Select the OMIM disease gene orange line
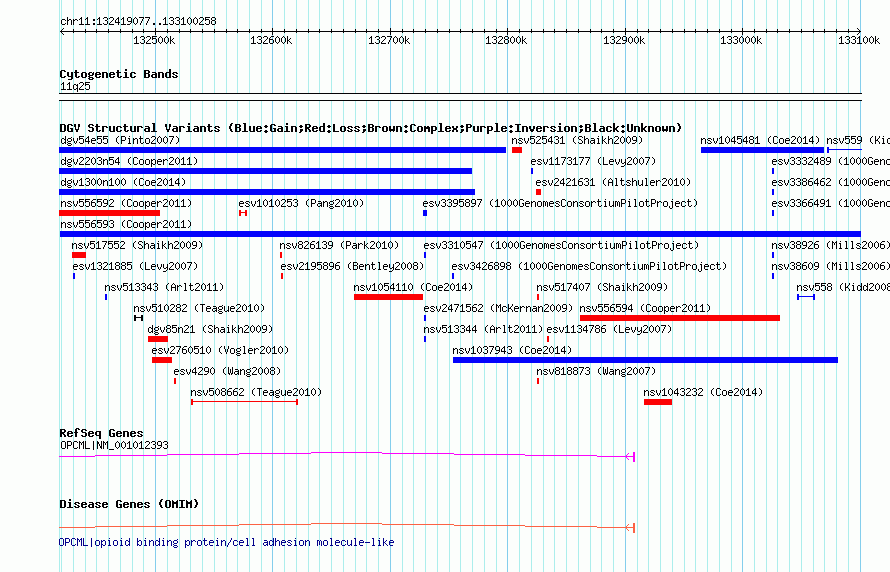 pyautogui.click(x=347, y=526)
